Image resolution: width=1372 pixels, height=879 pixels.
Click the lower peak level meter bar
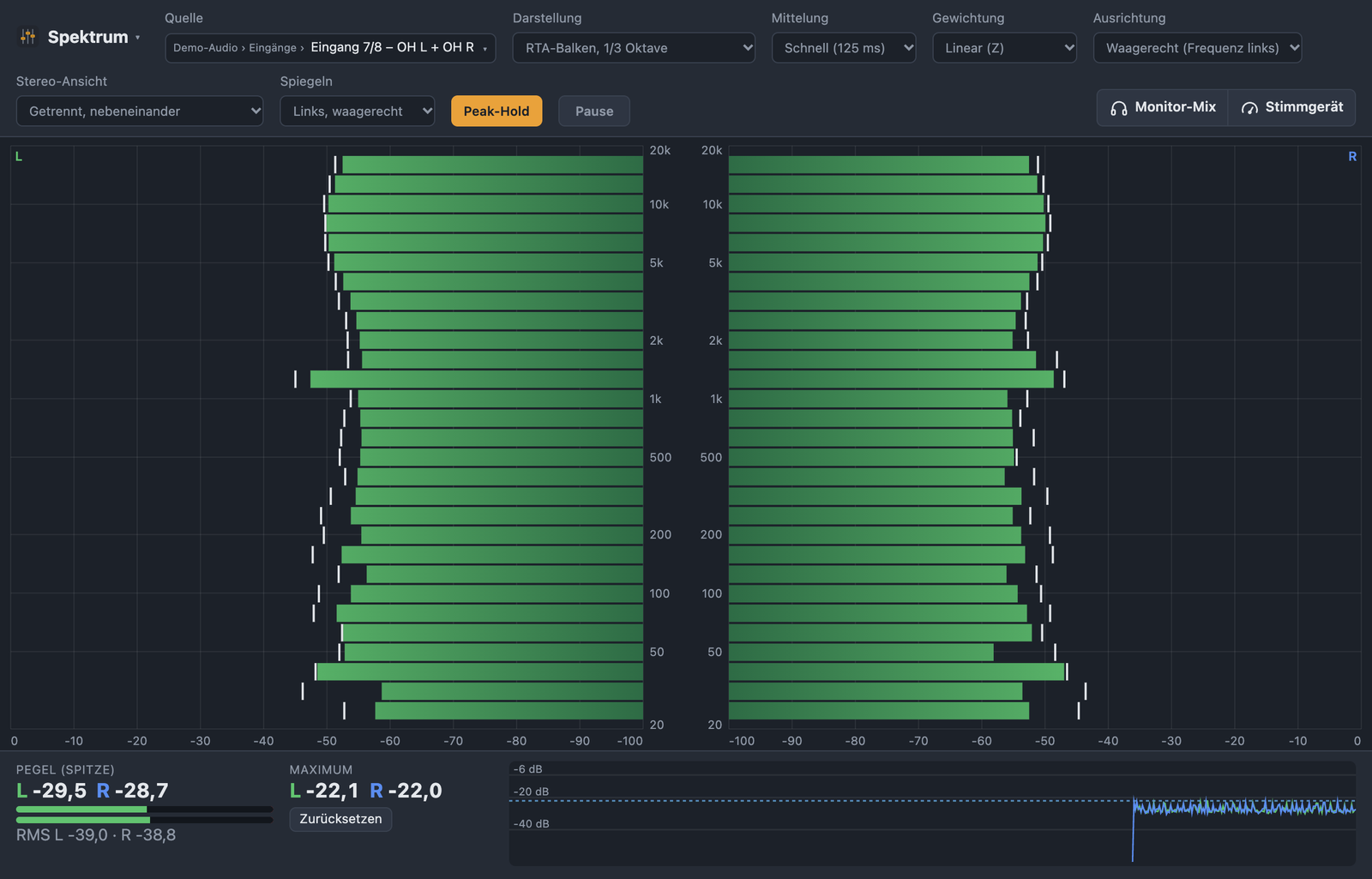click(144, 820)
